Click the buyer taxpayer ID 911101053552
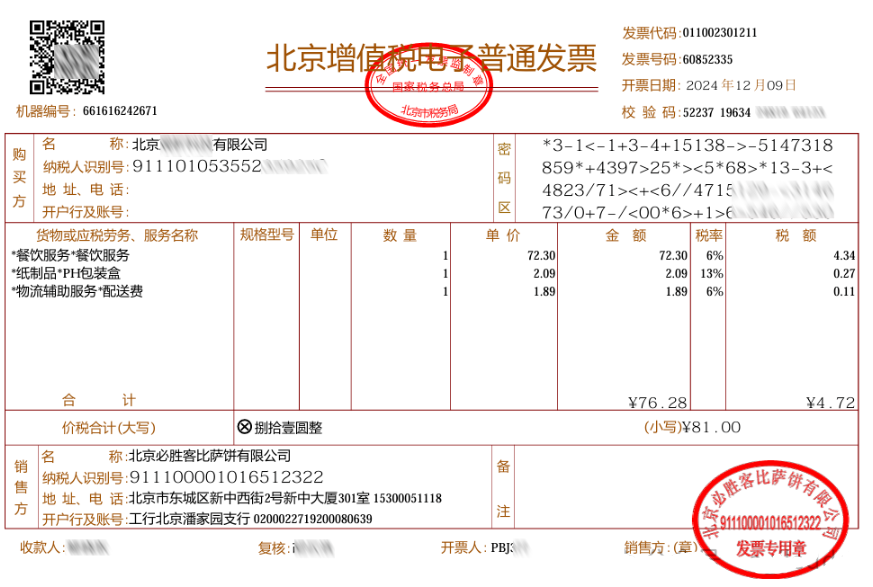This screenshot has height=587, width=873. (197, 166)
